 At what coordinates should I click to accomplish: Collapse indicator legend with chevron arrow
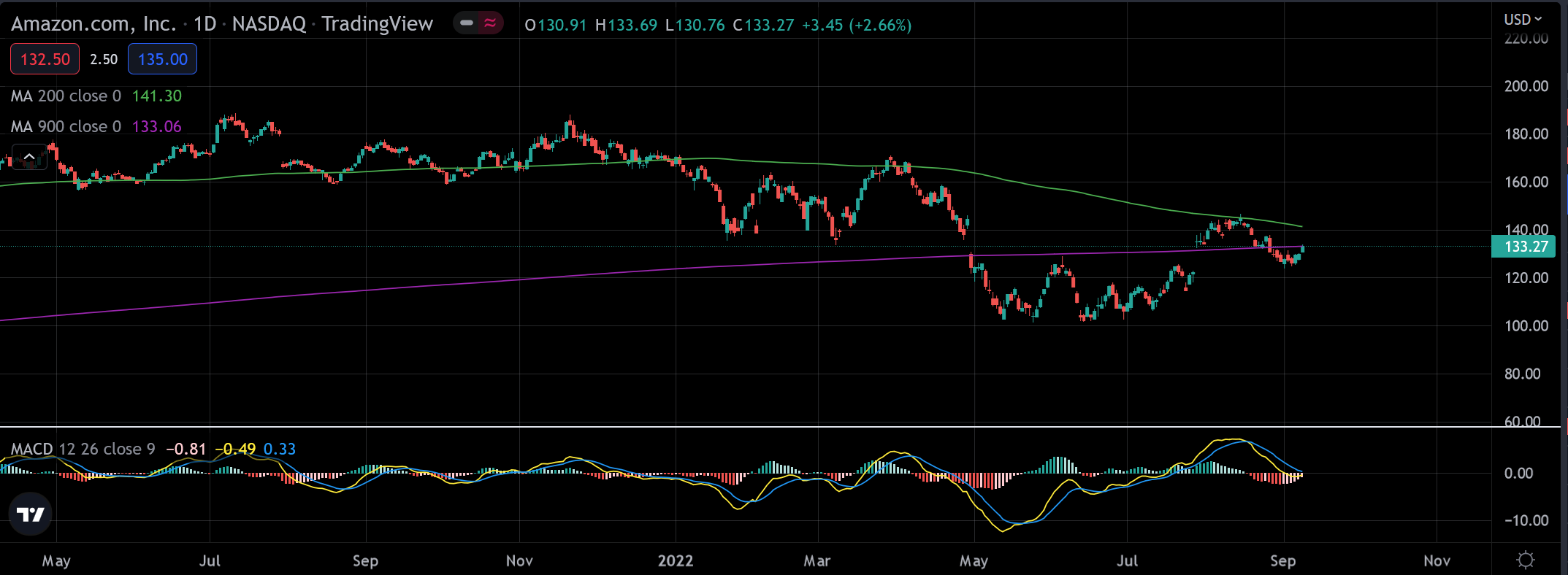click(x=29, y=157)
